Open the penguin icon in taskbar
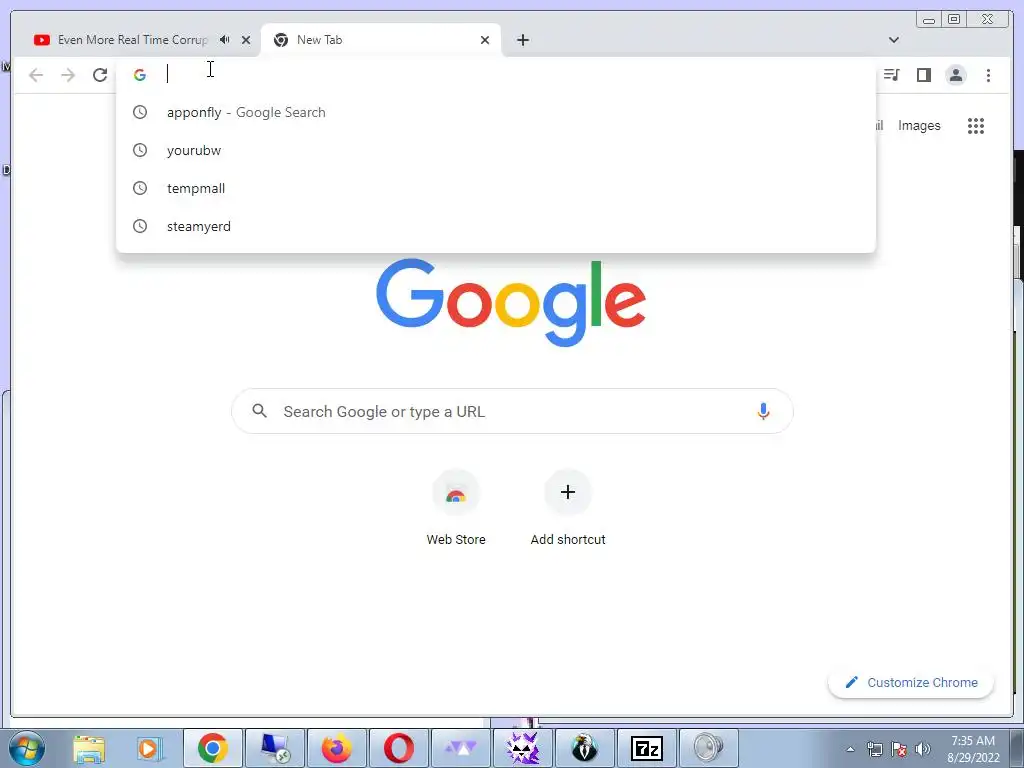The height and width of the screenshot is (768, 1024). pyautogui.click(x=584, y=748)
